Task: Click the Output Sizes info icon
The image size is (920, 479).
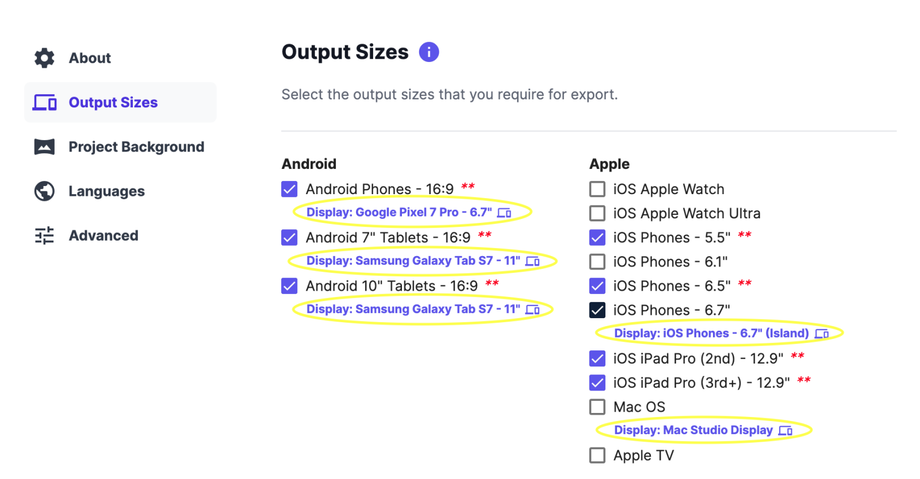Action: pos(429,52)
